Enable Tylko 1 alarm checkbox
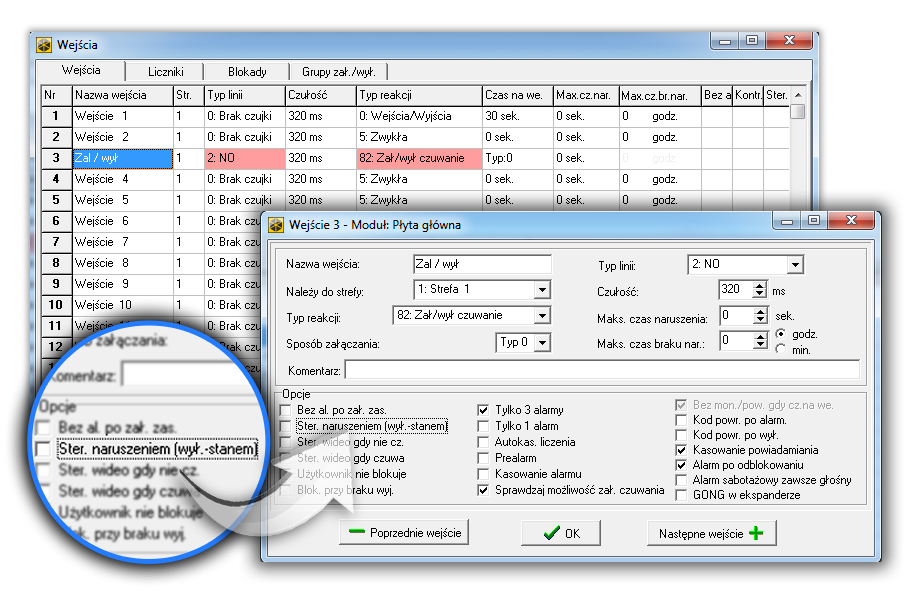The image size is (910, 591). coord(484,426)
